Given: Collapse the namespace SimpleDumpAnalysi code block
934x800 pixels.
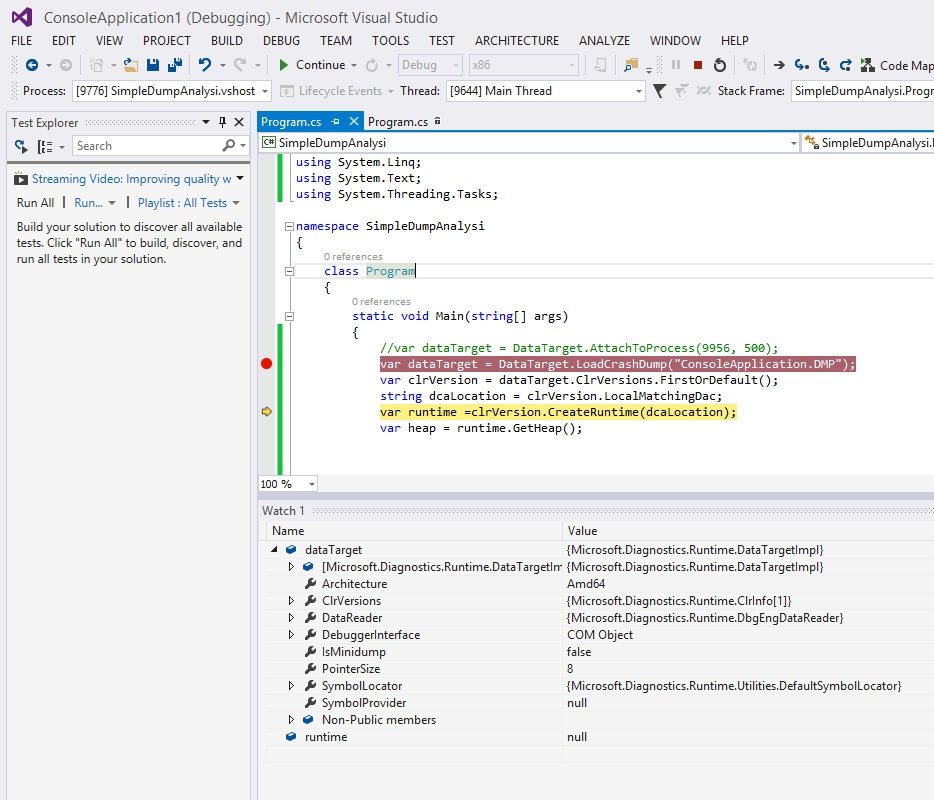Looking at the screenshot, I should pos(289,227).
